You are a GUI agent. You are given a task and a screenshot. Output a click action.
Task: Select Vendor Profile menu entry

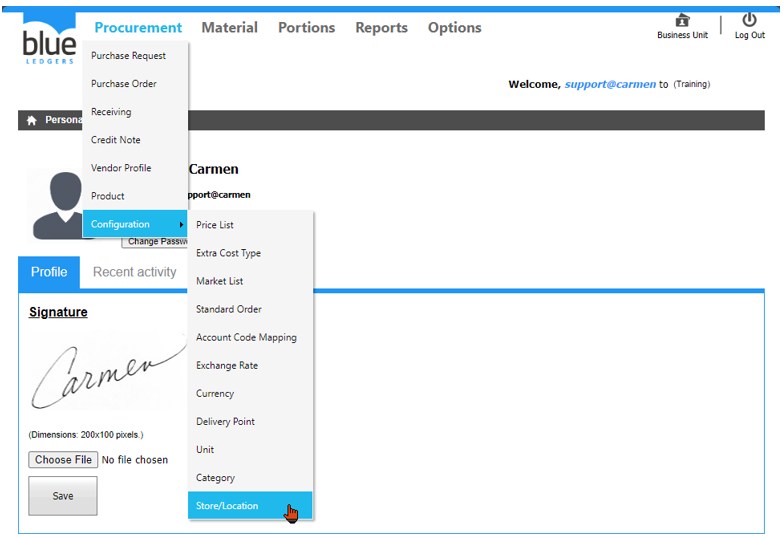[121, 168]
